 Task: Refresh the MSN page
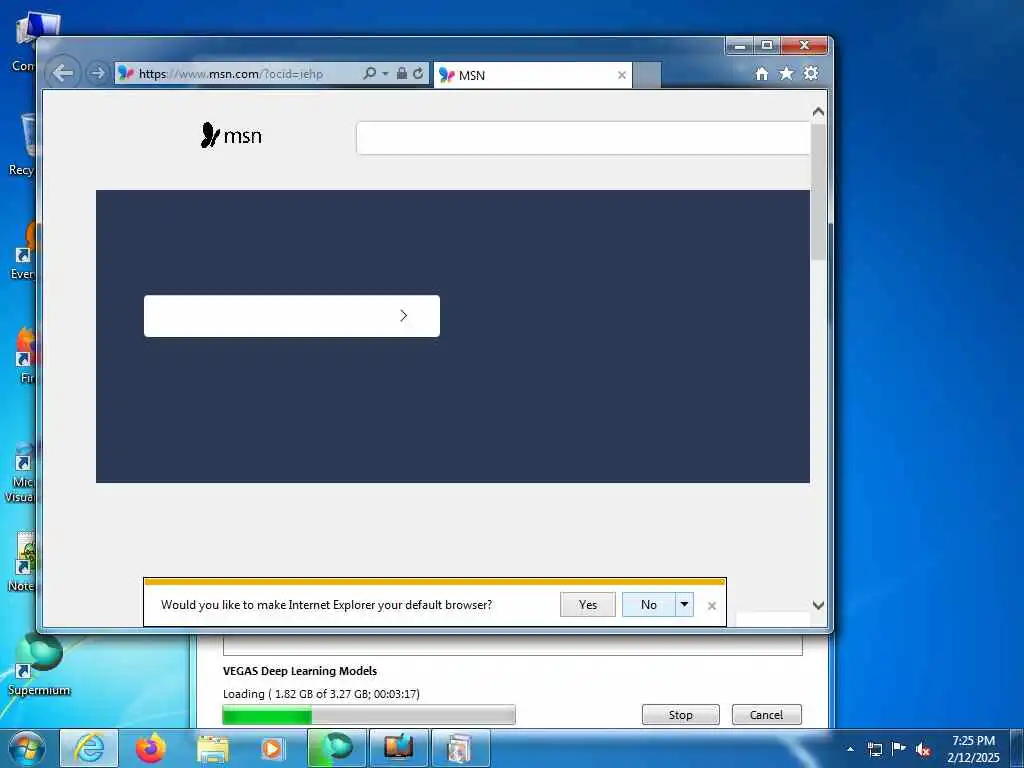click(418, 73)
